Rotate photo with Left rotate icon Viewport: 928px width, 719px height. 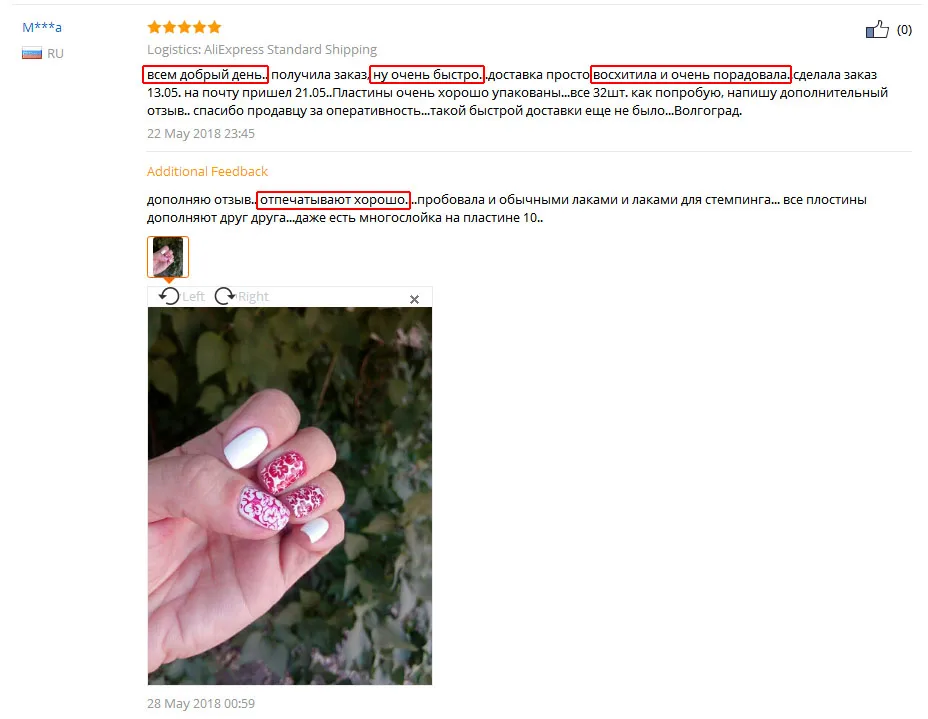point(169,295)
